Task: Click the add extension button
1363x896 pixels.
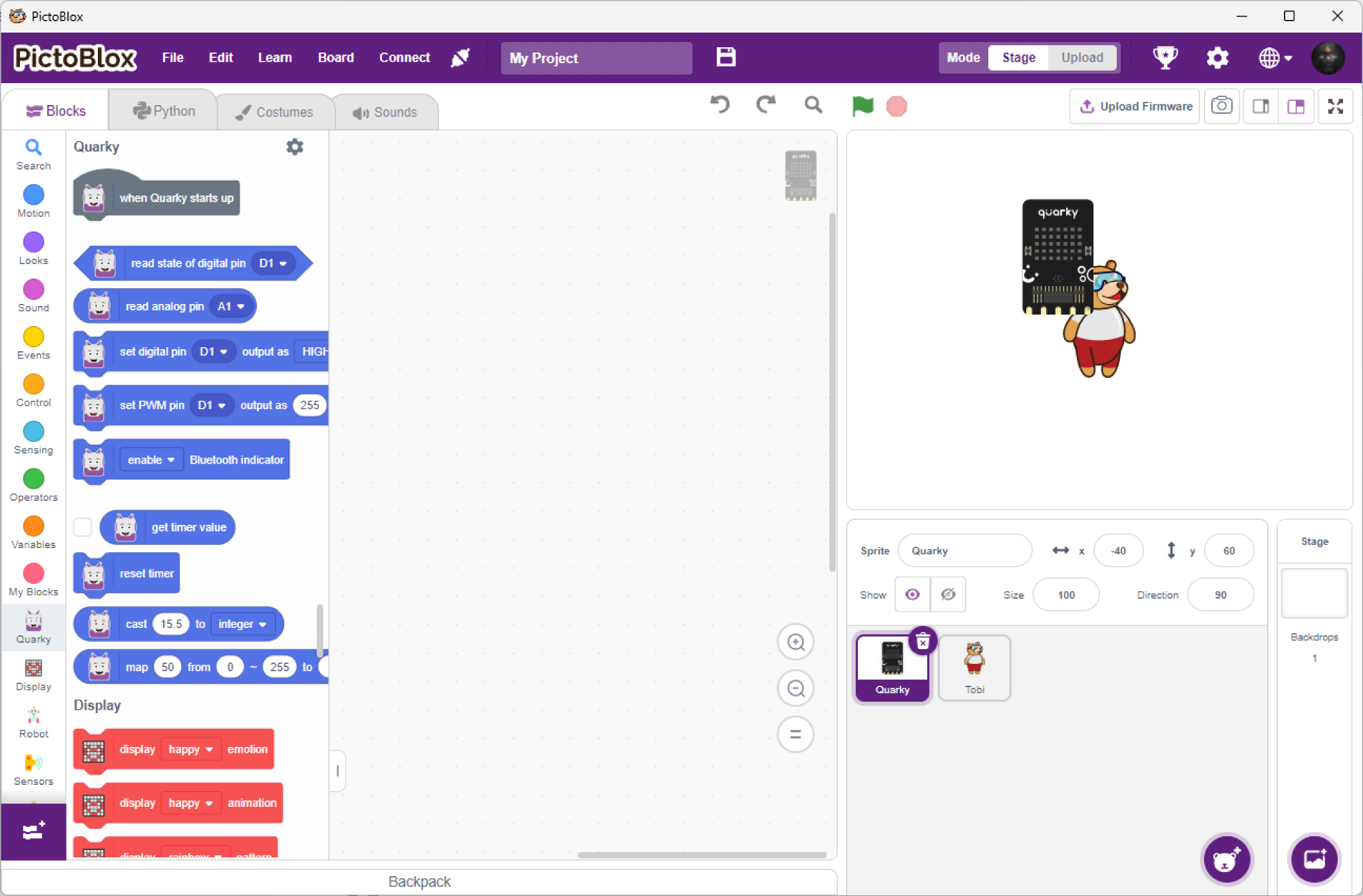Action: (33, 831)
